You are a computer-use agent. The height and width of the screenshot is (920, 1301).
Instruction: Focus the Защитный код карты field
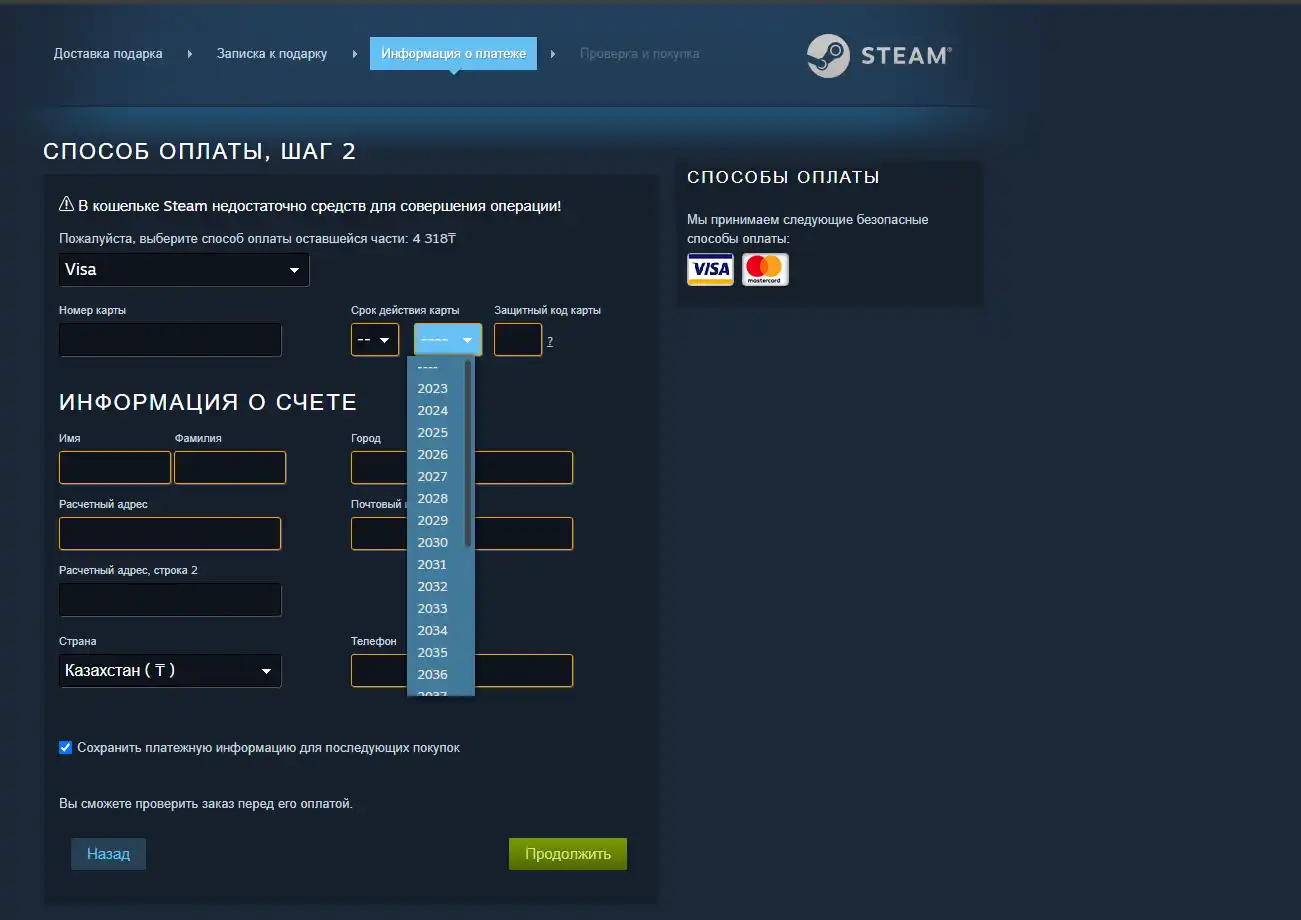518,340
